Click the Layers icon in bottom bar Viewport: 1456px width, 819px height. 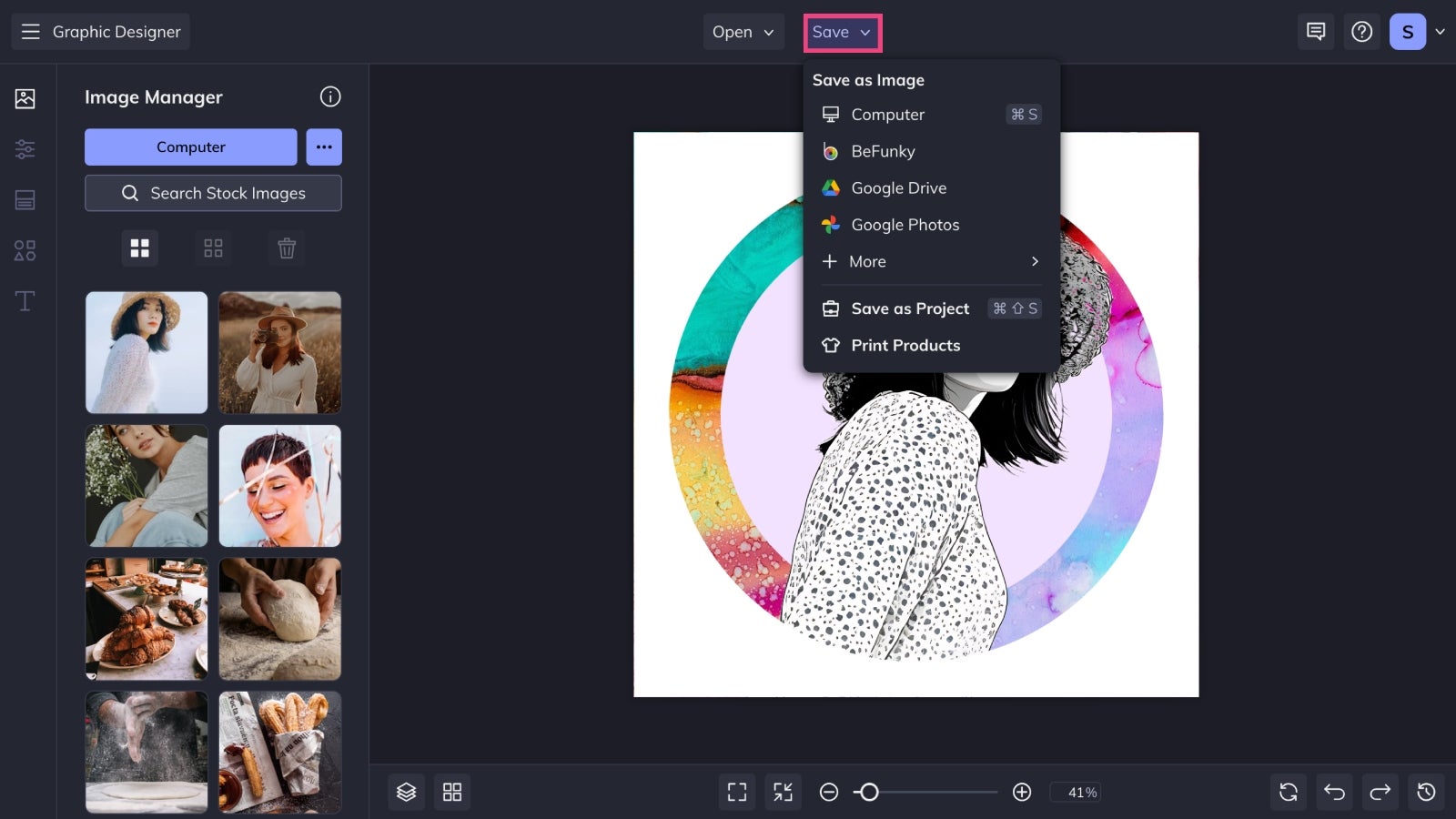point(406,792)
